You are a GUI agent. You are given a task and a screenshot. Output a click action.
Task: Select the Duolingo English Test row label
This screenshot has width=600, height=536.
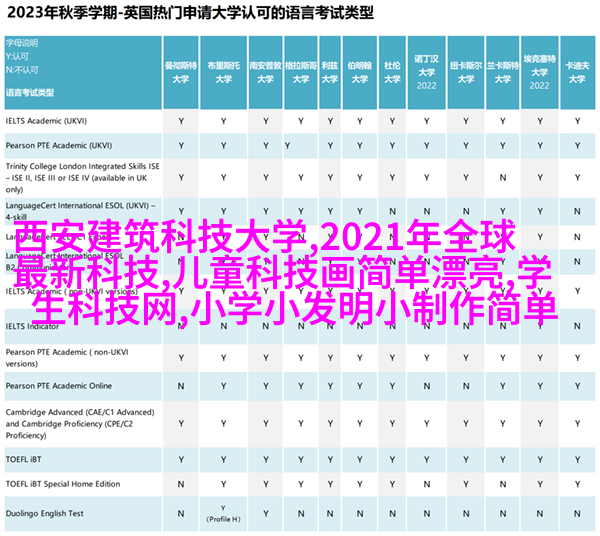click(44, 513)
